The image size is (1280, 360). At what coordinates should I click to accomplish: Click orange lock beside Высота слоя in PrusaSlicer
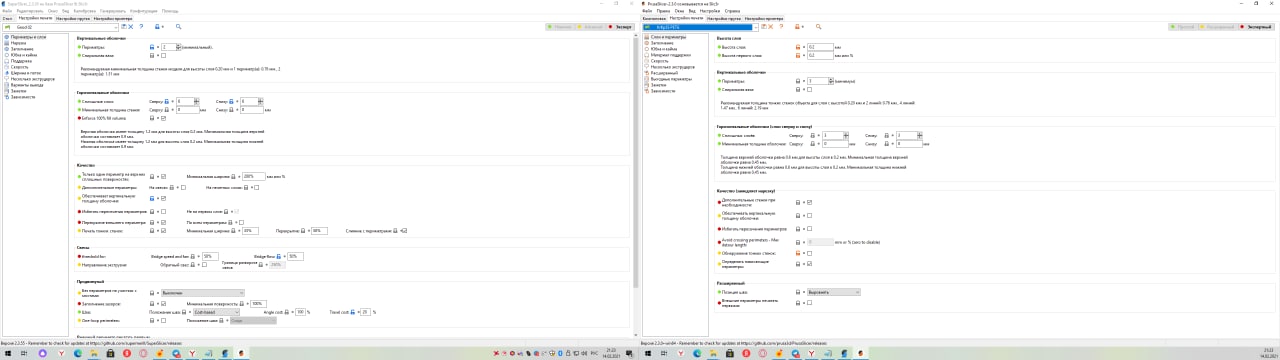click(x=798, y=47)
